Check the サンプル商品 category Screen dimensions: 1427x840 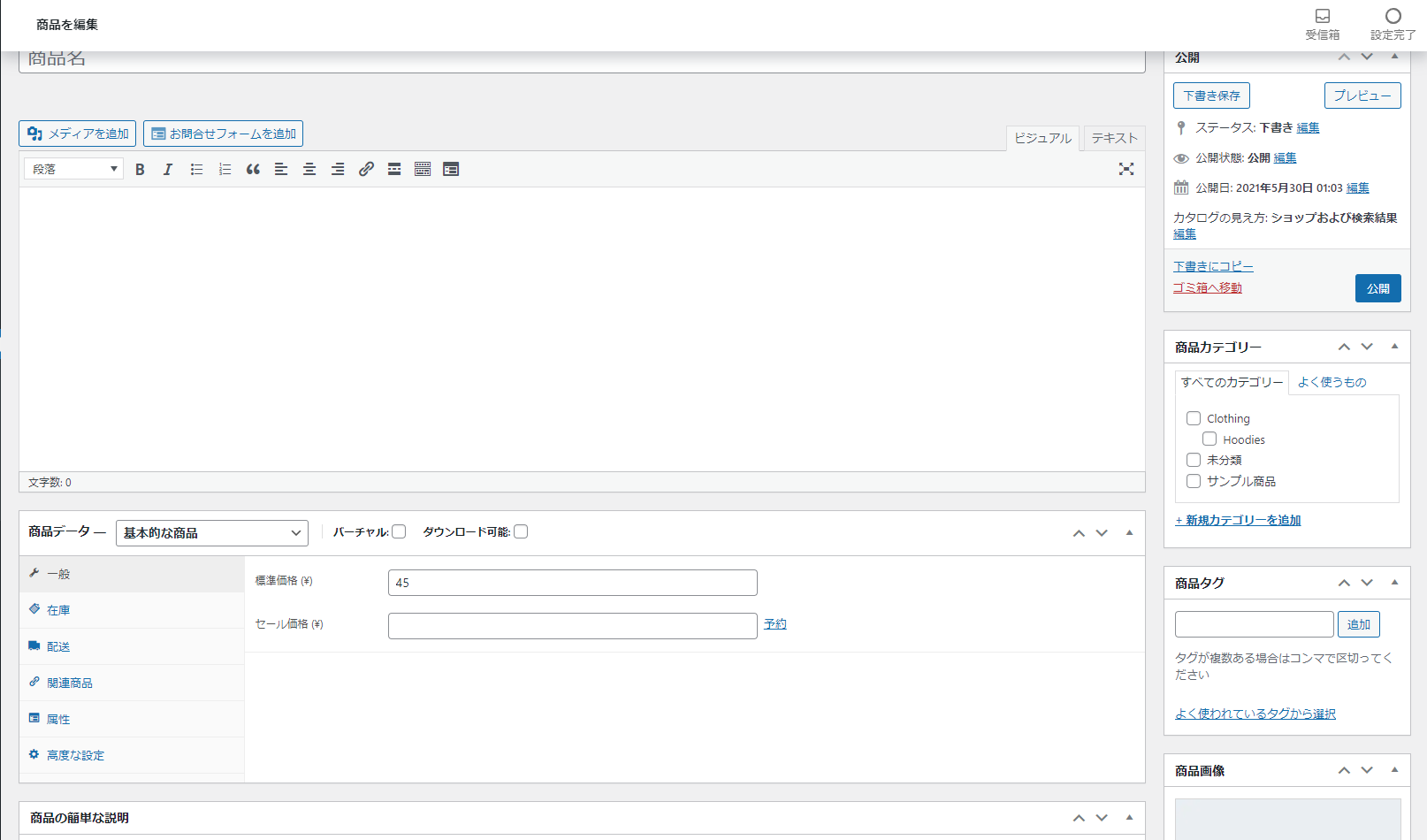click(1194, 481)
